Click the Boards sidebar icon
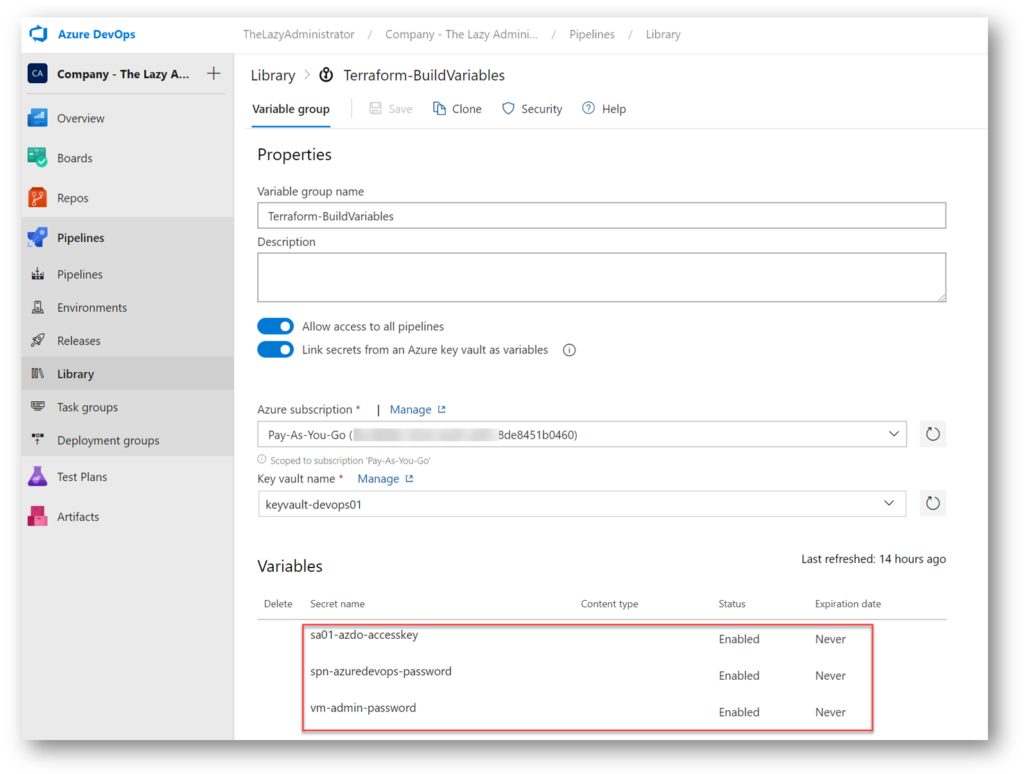Viewport: 1024px width, 774px height. [x=37, y=158]
